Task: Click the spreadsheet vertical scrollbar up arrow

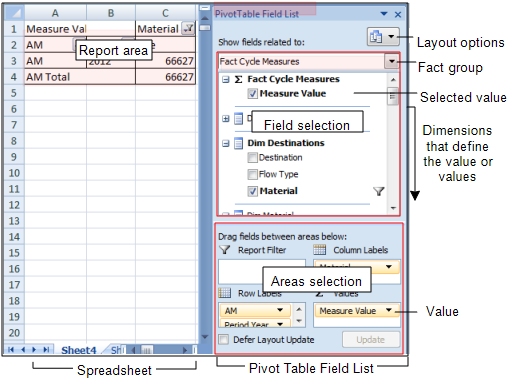Action: point(205,18)
